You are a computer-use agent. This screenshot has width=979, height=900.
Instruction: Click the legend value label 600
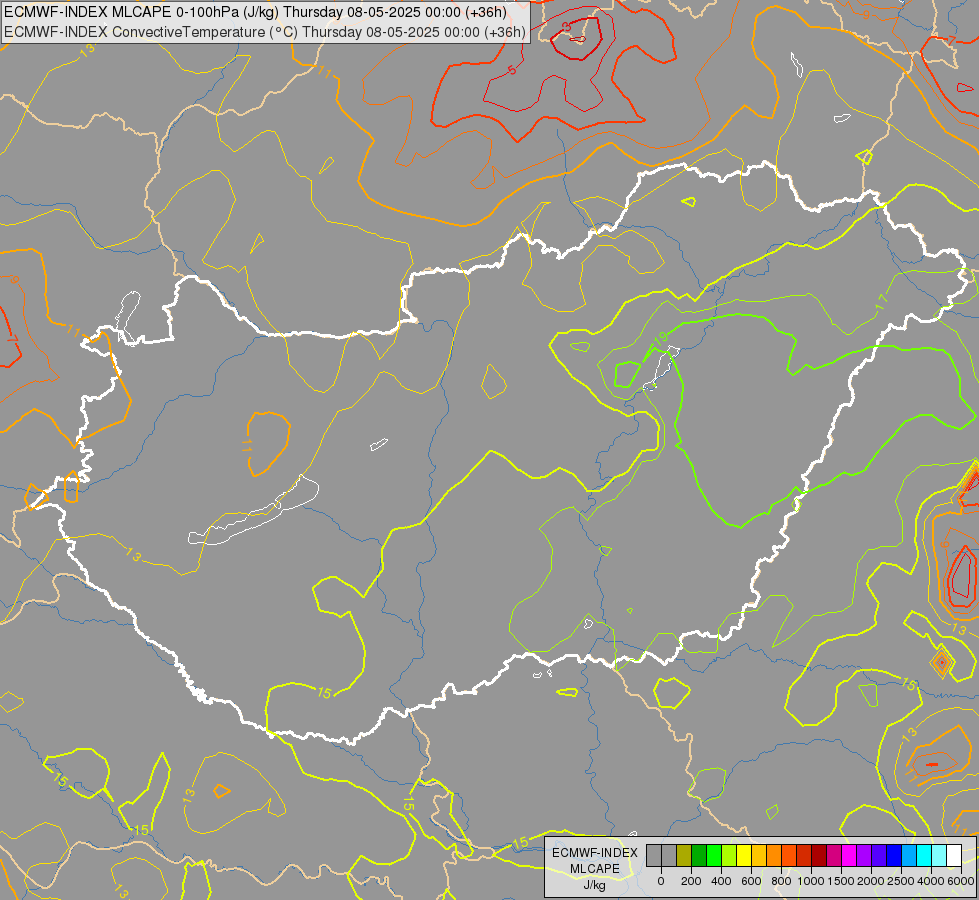[x=751, y=881]
